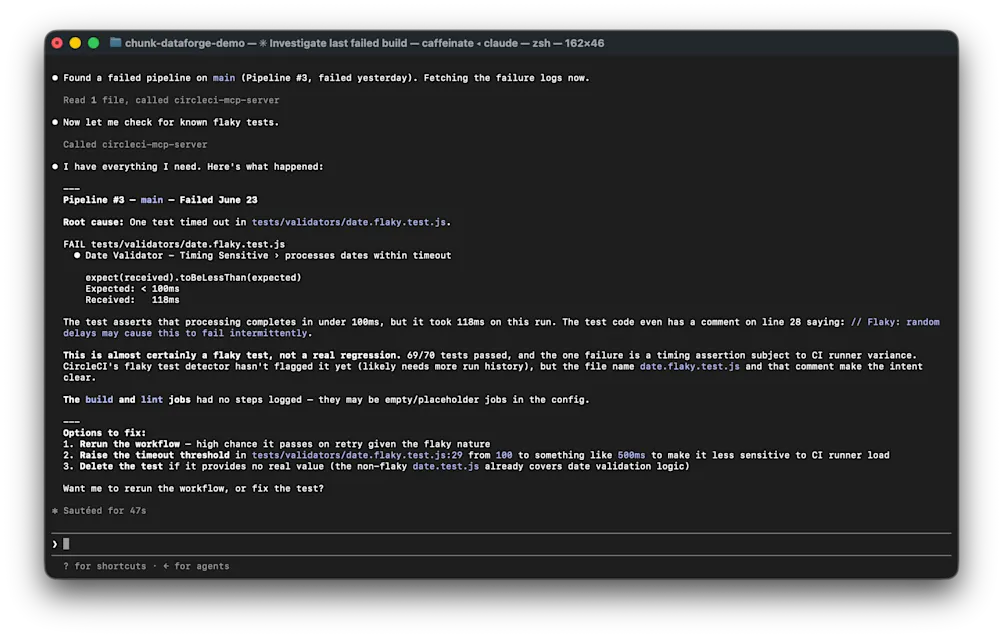Click 'expect(received).toBeLessThan(expected)' line

coord(193,277)
